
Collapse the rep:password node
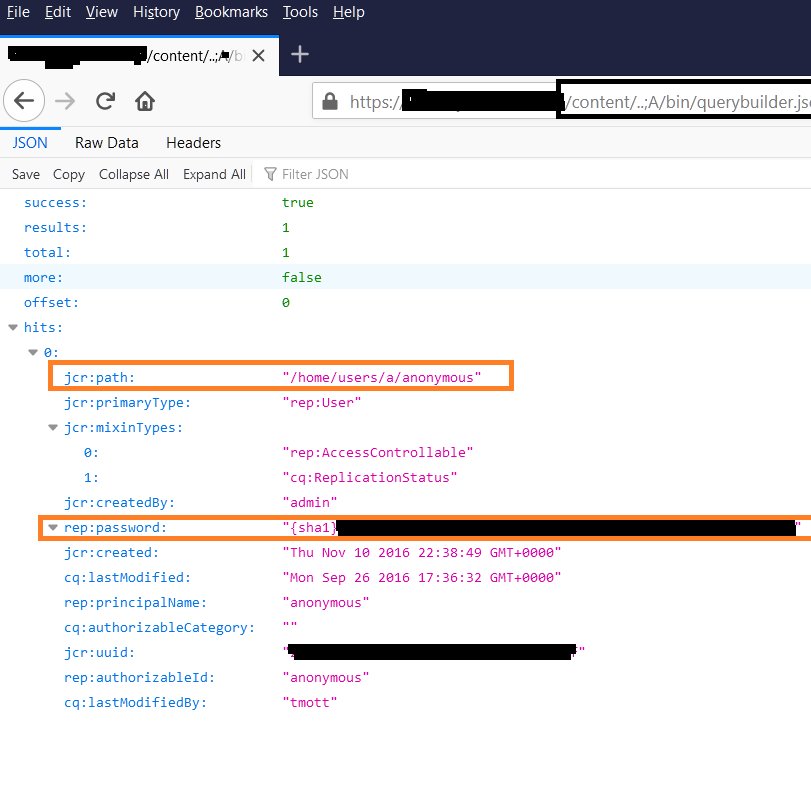[x=53, y=528]
